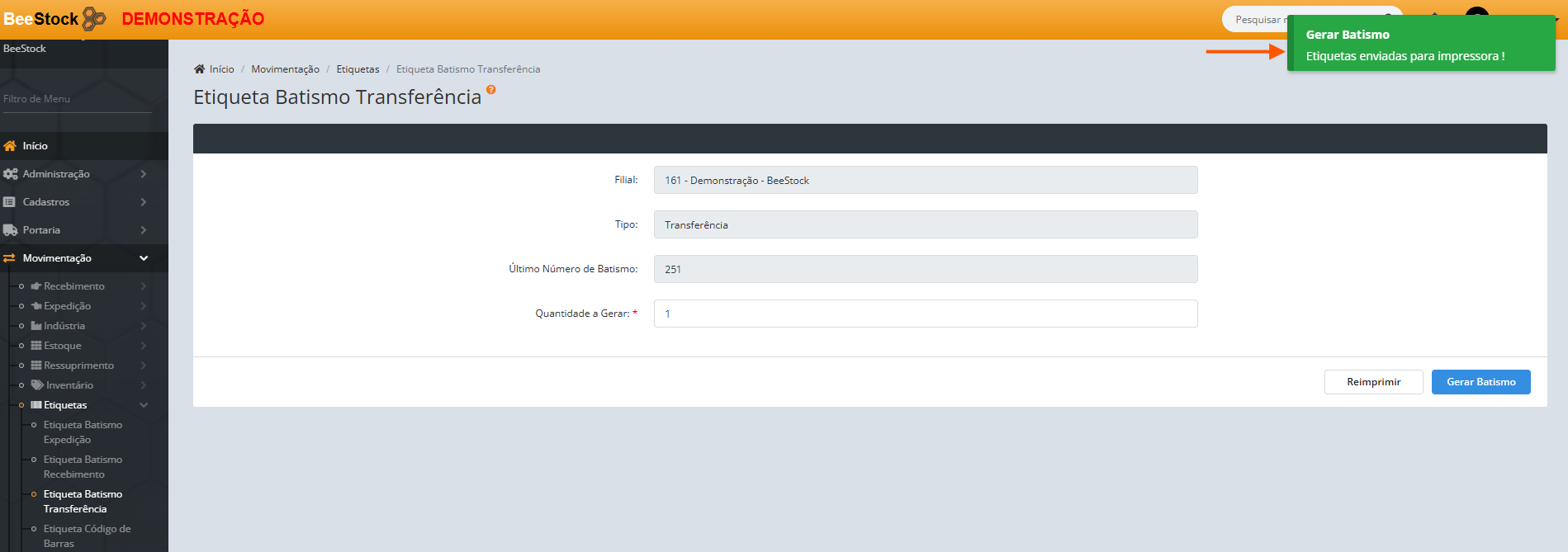Click the Administração gears icon
1568x552 pixels.
coord(10,174)
